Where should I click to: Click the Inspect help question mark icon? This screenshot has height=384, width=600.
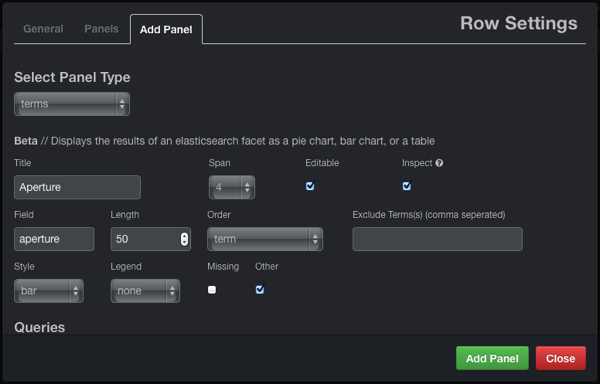[439, 163]
